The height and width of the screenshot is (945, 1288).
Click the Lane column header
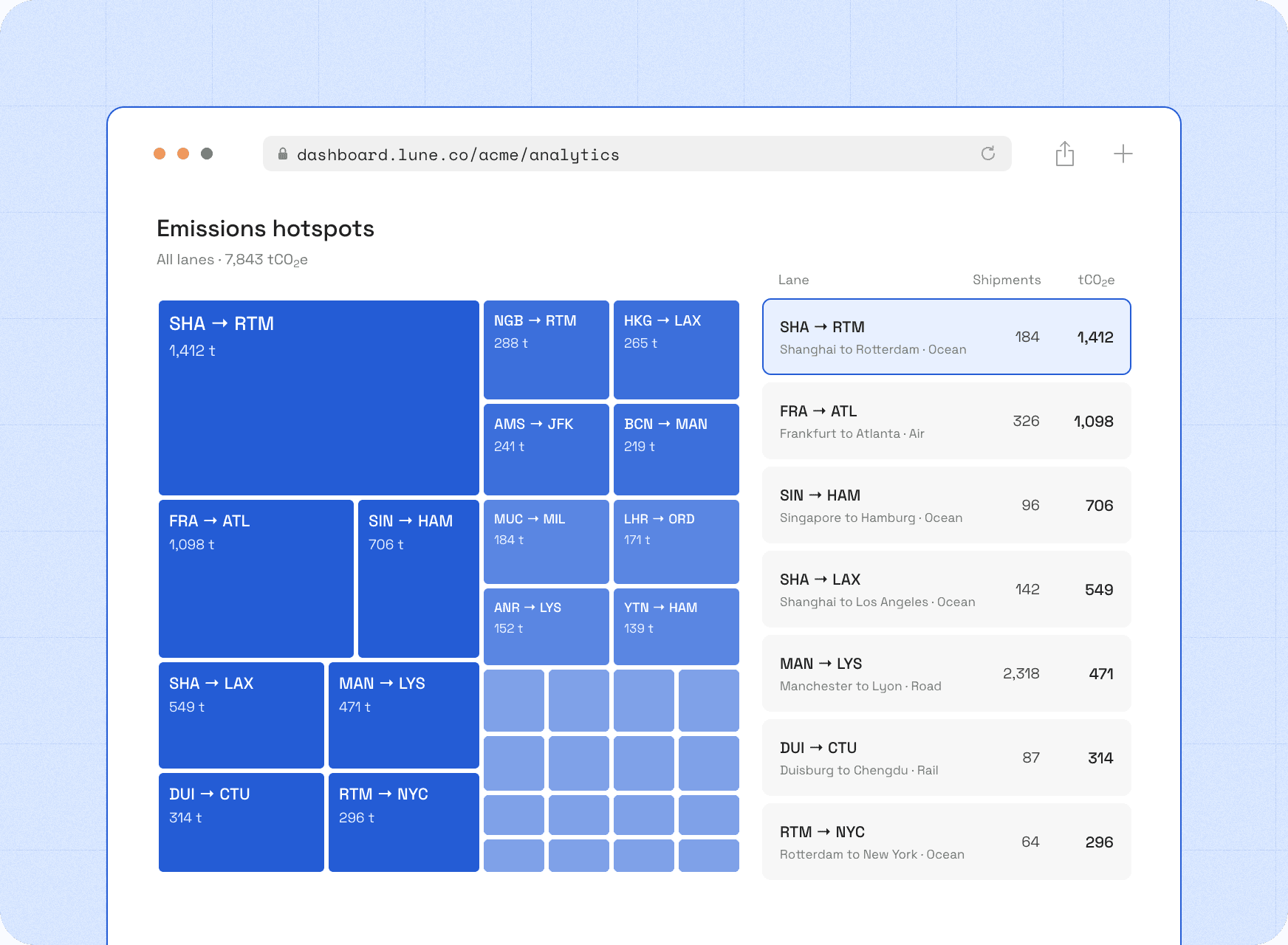point(793,280)
